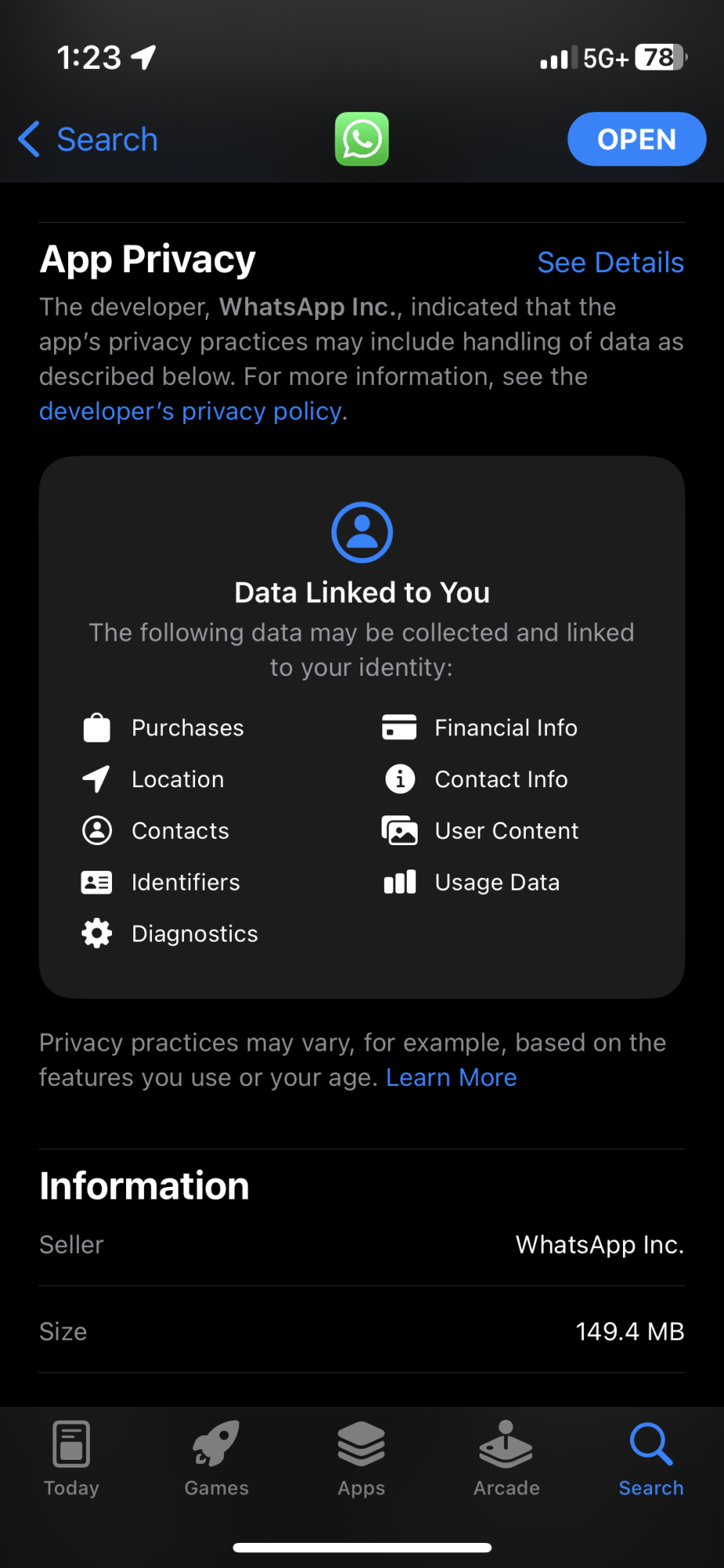Viewport: 724px width, 1568px height.
Task: Tap the Location arrow icon
Action: [x=96, y=779]
